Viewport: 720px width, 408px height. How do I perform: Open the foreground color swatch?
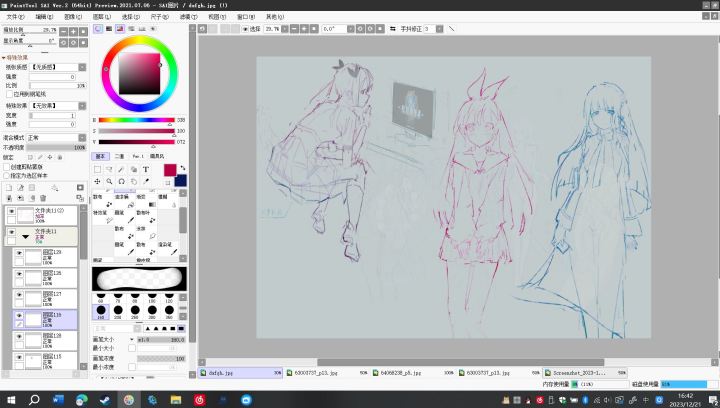(170, 170)
